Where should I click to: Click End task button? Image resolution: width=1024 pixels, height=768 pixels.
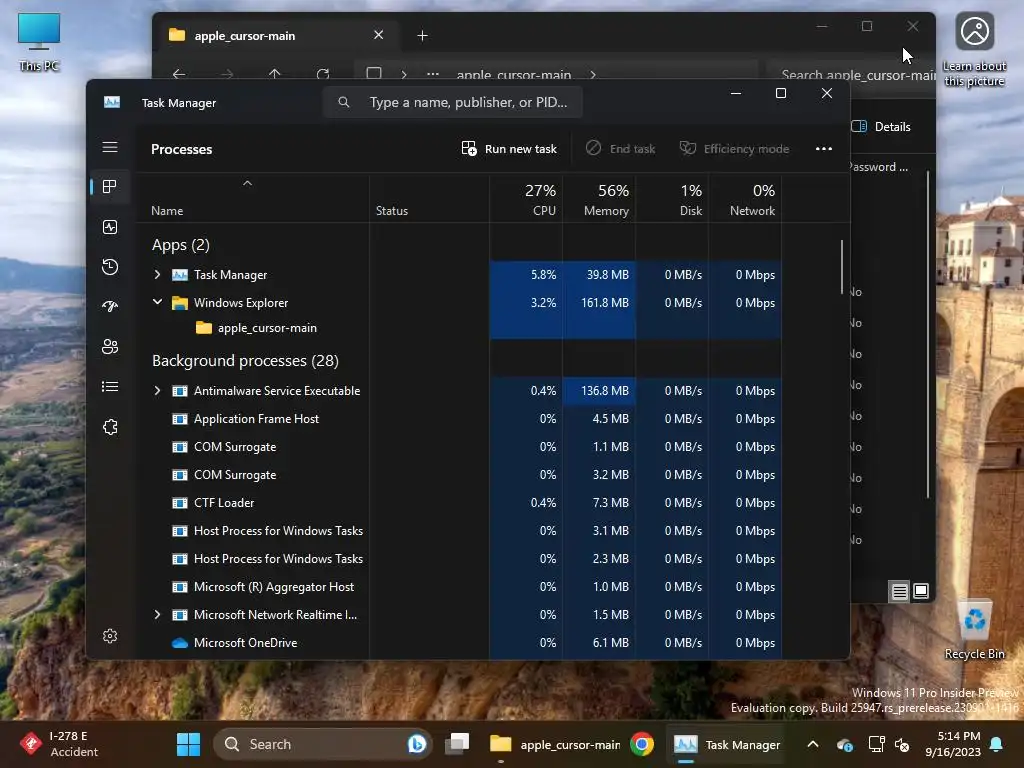click(x=620, y=149)
